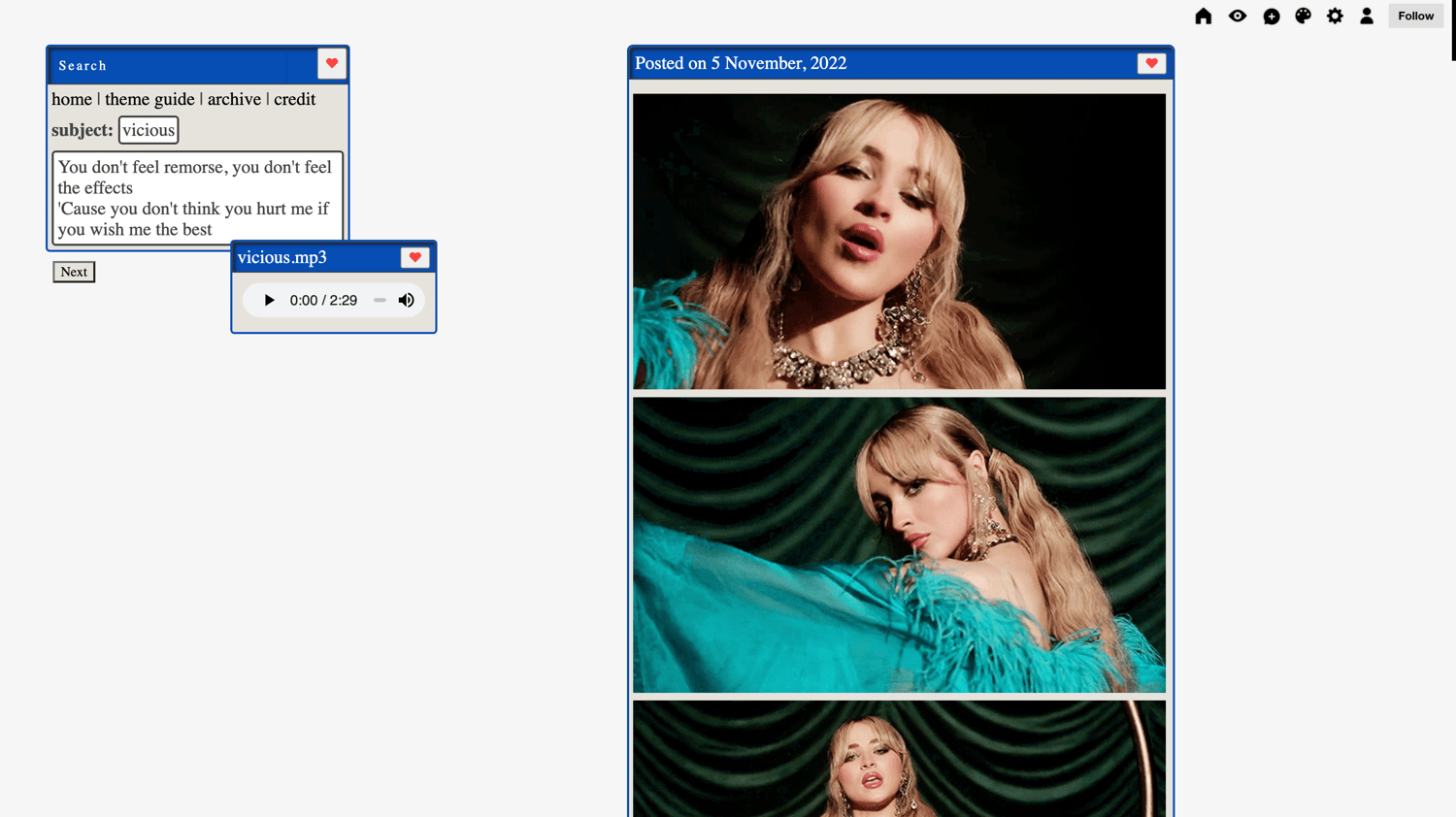Open the first post photo close-up portrait
The width and height of the screenshot is (1456, 817).
pyautogui.click(x=899, y=242)
